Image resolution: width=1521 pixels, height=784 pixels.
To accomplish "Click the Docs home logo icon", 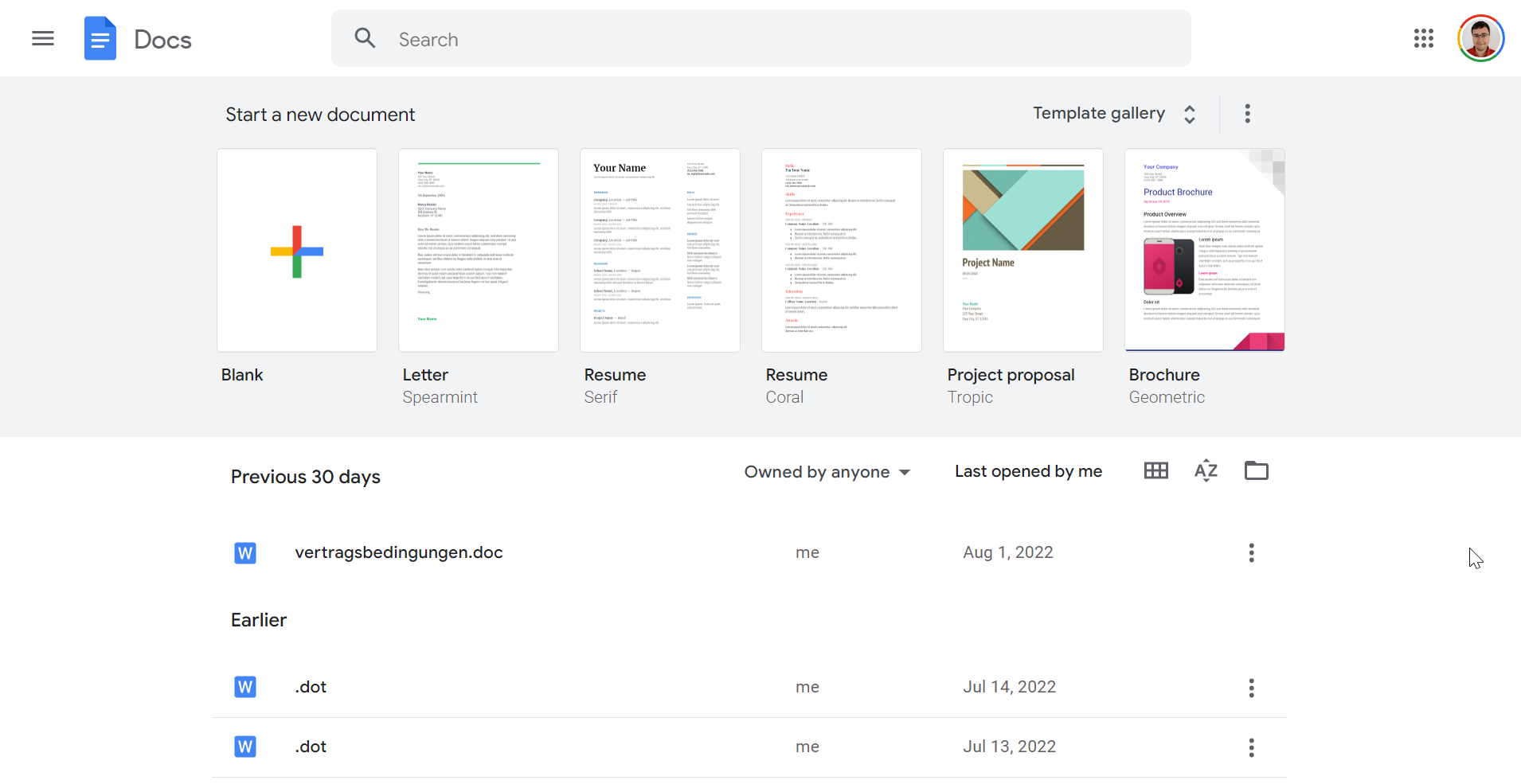I will [100, 38].
